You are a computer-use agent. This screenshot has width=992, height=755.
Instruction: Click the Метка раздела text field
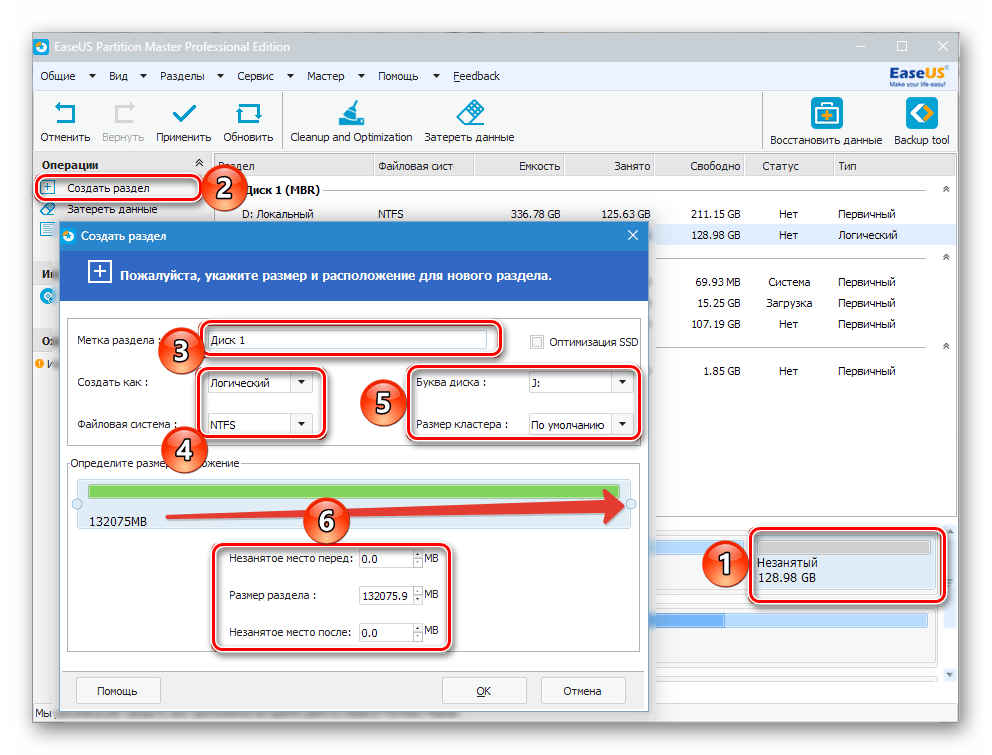pos(347,340)
